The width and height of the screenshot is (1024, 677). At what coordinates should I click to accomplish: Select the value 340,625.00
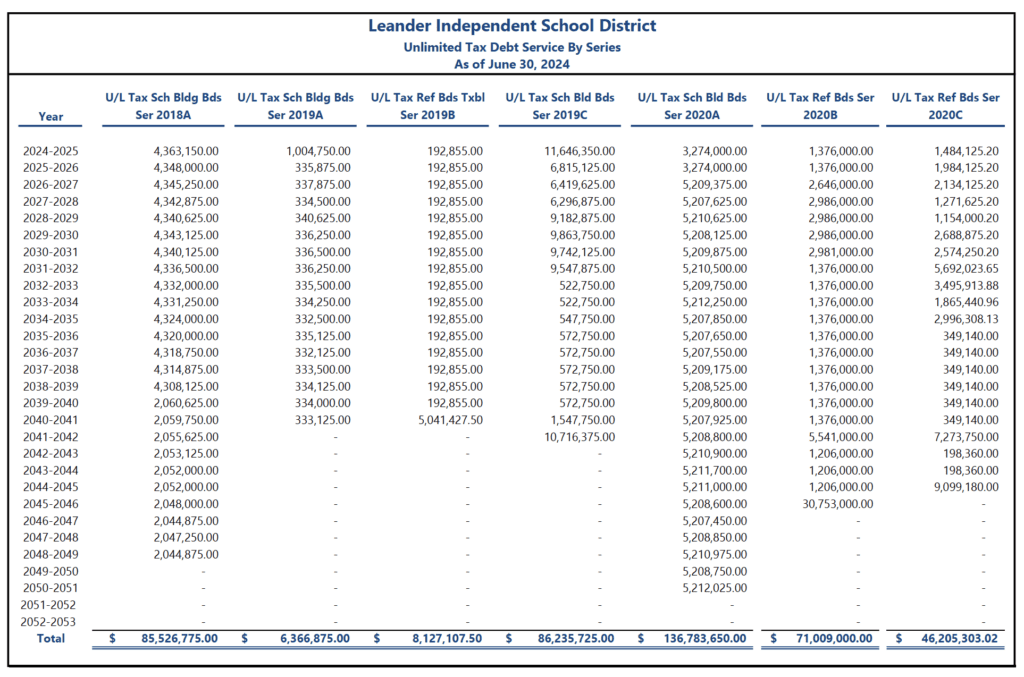(x=323, y=218)
